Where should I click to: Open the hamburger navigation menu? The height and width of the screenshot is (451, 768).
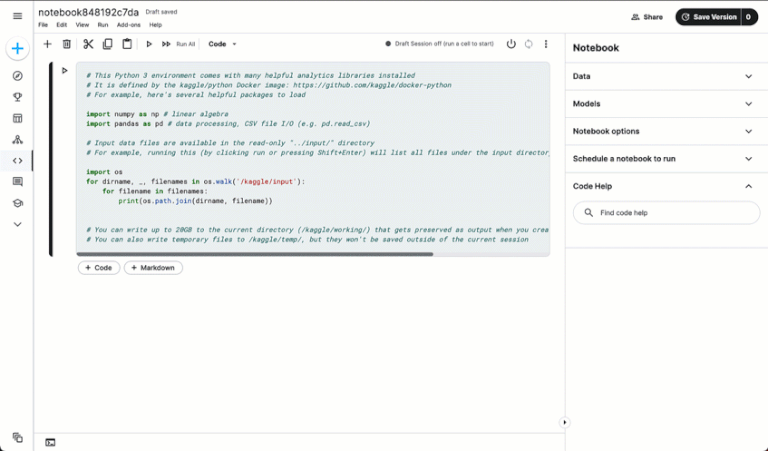(17, 16)
